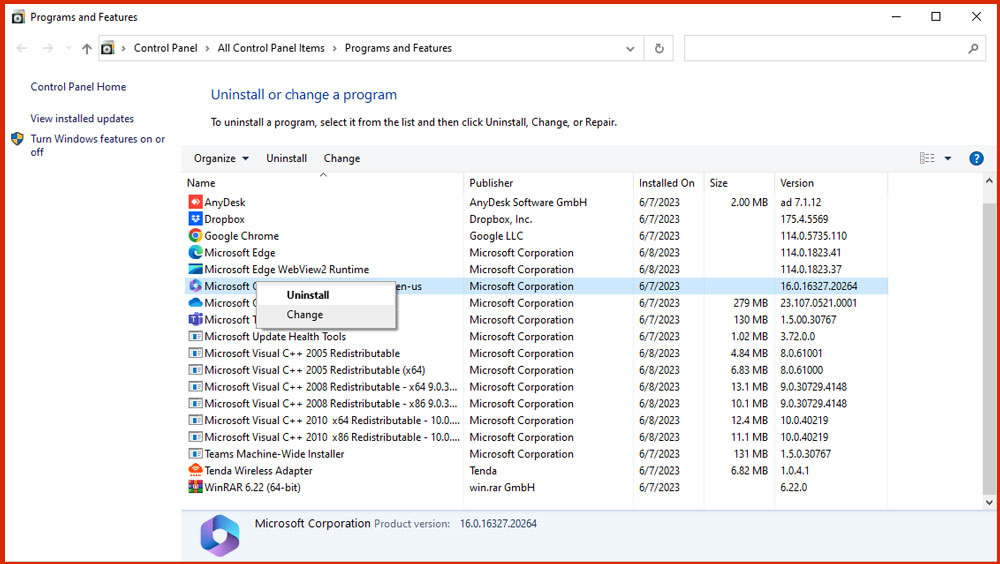This screenshot has height=564, width=1000.
Task: Sort by the Size column header
Action: [739, 183]
